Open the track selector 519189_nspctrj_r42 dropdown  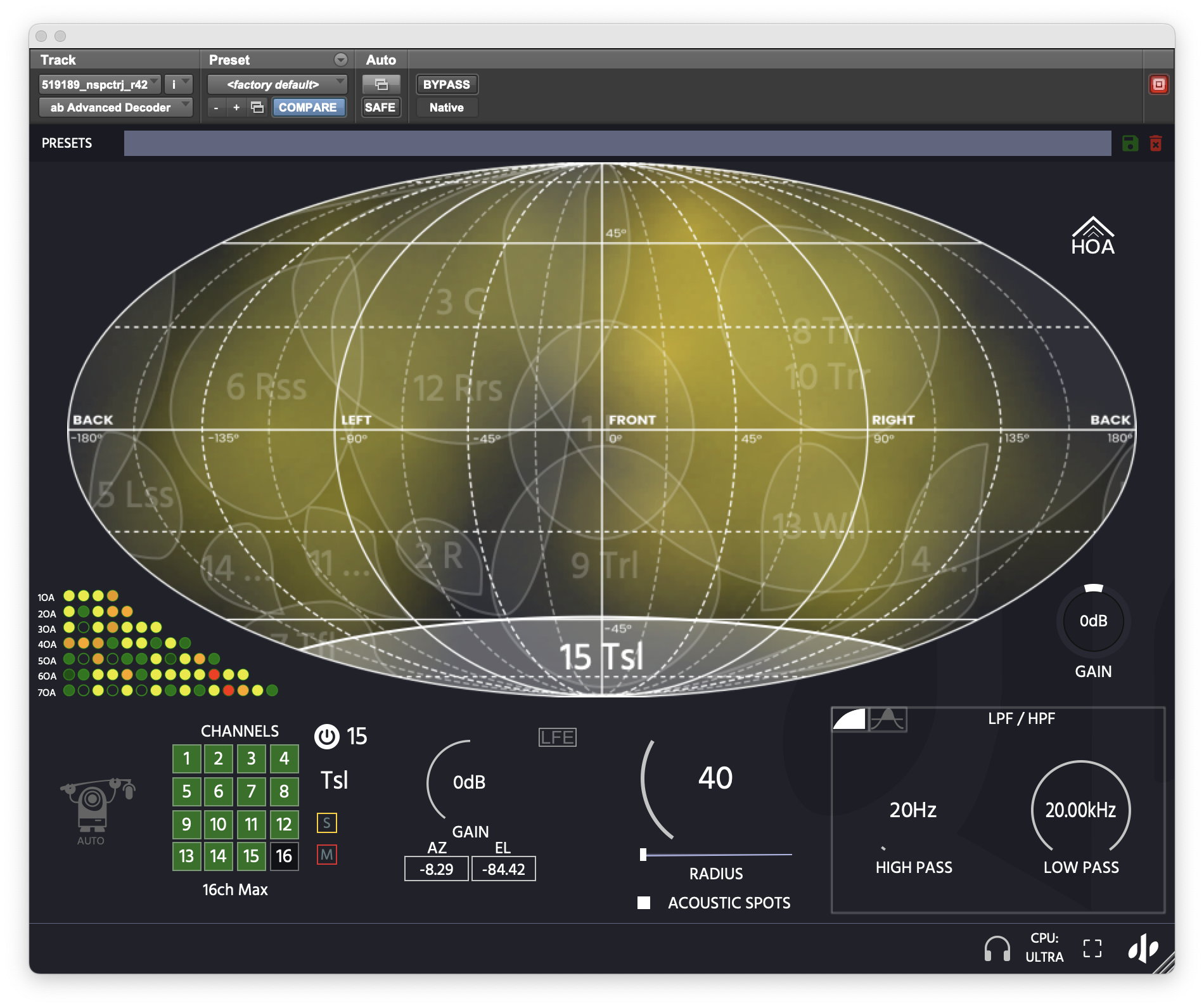(x=99, y=84)
